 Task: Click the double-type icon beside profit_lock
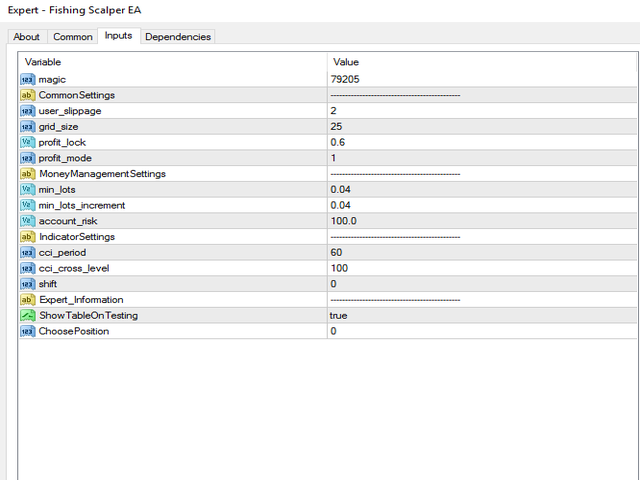coord(27,142)
